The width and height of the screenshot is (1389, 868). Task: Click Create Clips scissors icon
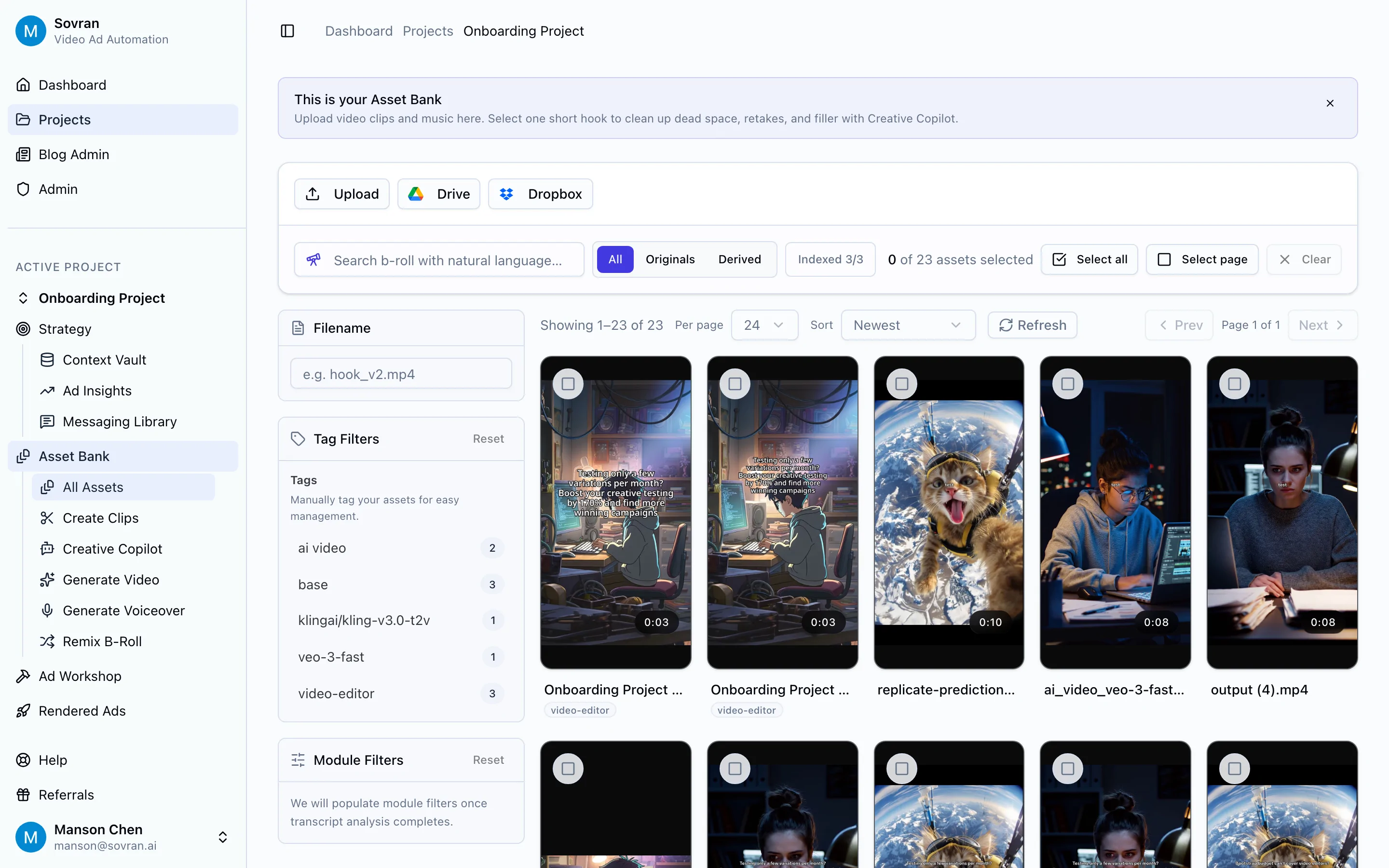click(x=47, y=518)
